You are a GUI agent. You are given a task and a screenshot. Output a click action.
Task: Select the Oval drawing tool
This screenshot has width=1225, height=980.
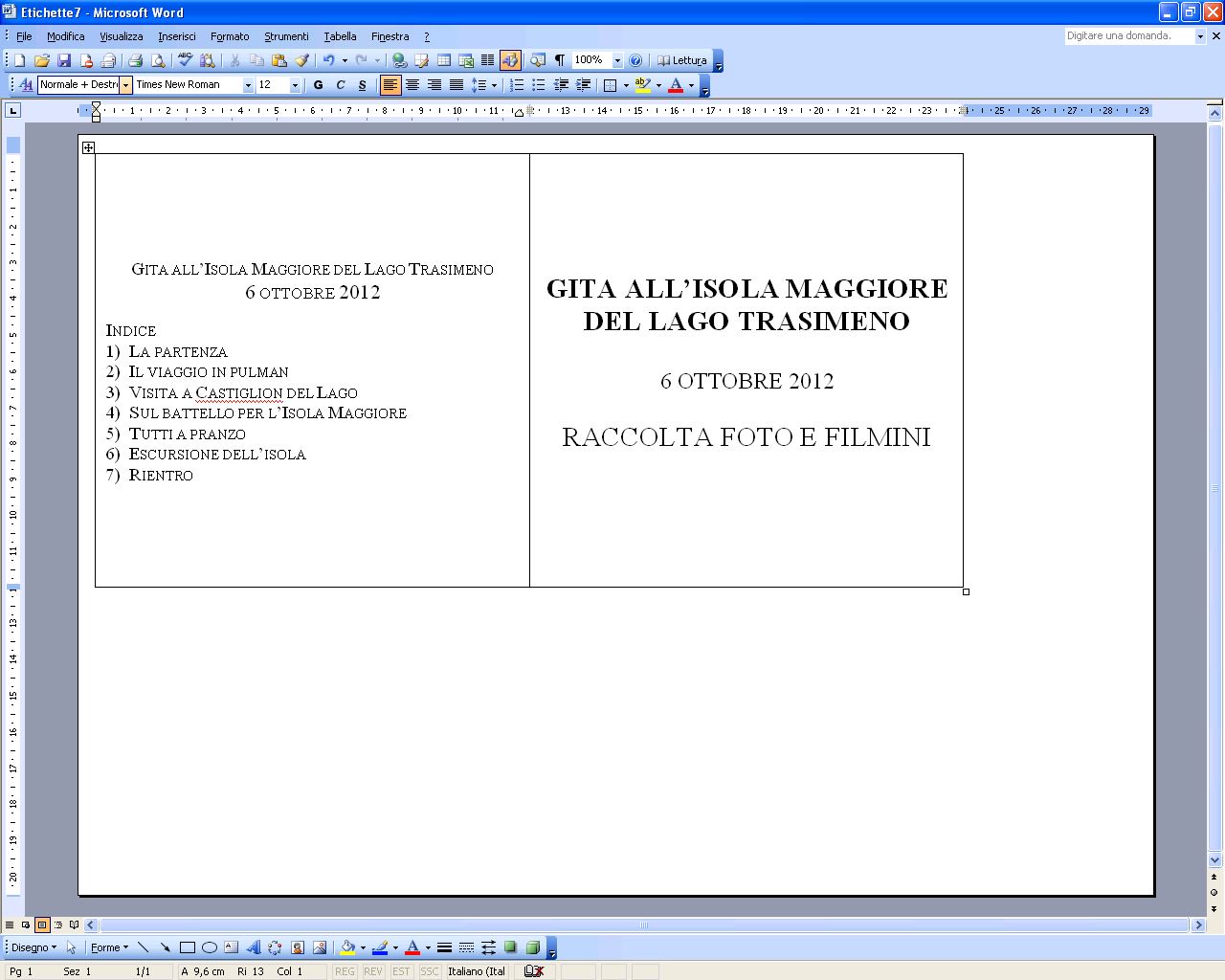coord(209,947)
